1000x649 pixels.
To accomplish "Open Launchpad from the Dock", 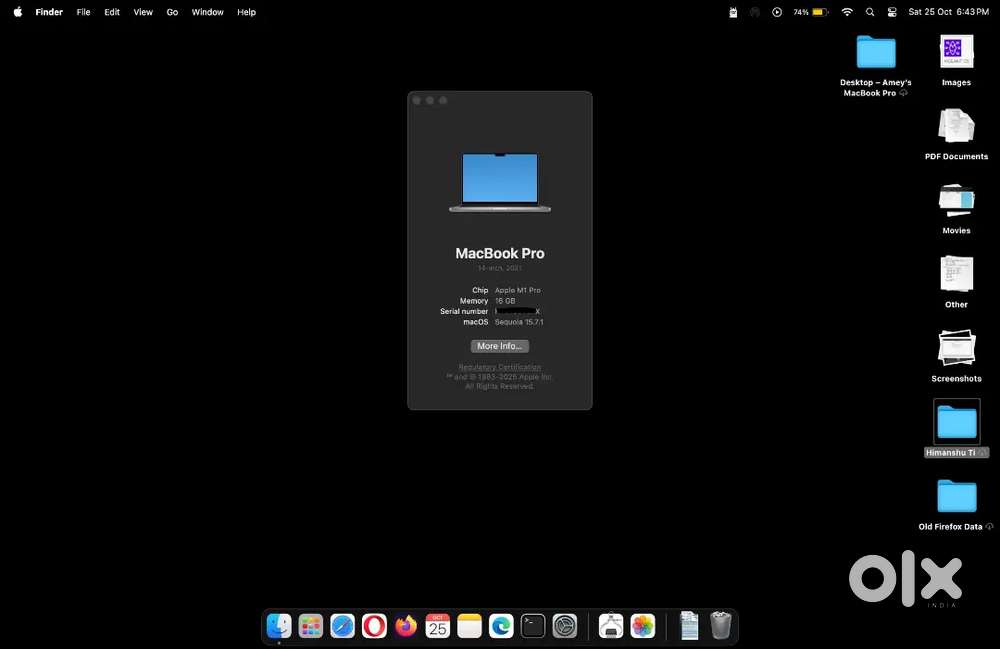I will click(311, 626).
